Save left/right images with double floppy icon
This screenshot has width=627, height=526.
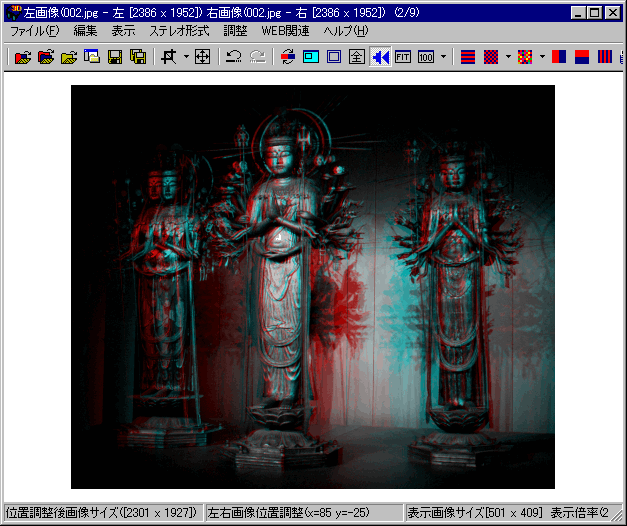(x=138, y=57)
